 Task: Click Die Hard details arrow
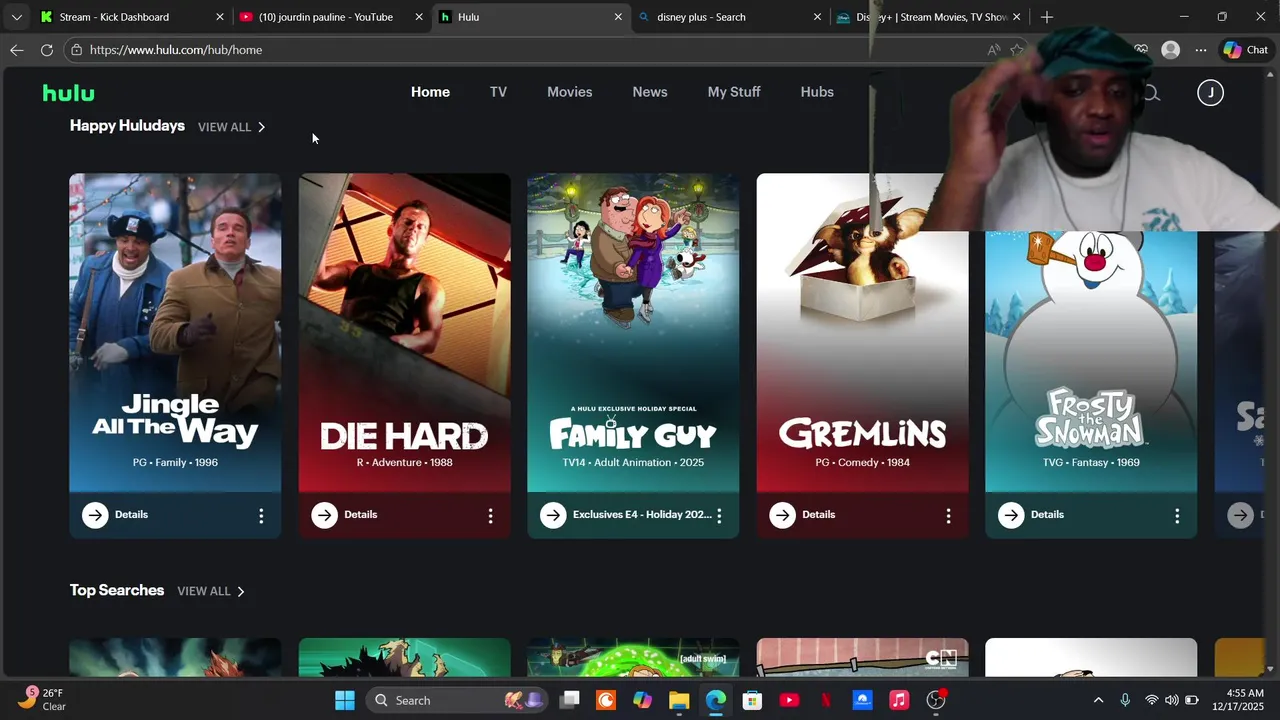324,515
